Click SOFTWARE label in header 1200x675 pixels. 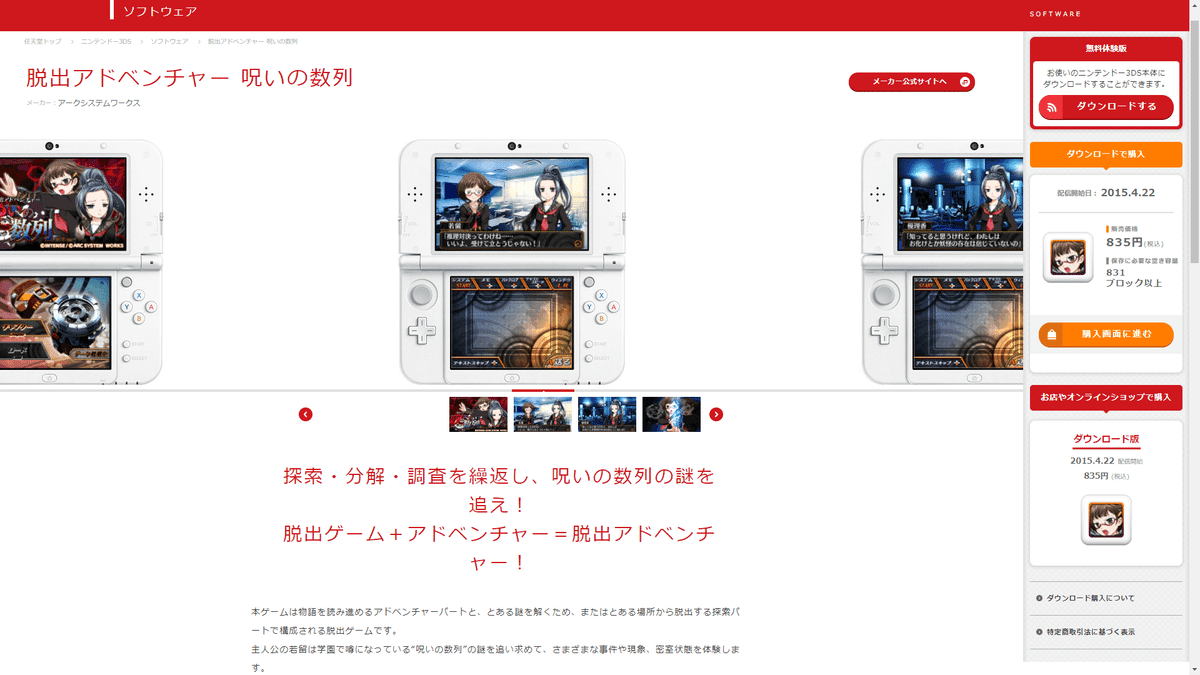(1055, 14)
